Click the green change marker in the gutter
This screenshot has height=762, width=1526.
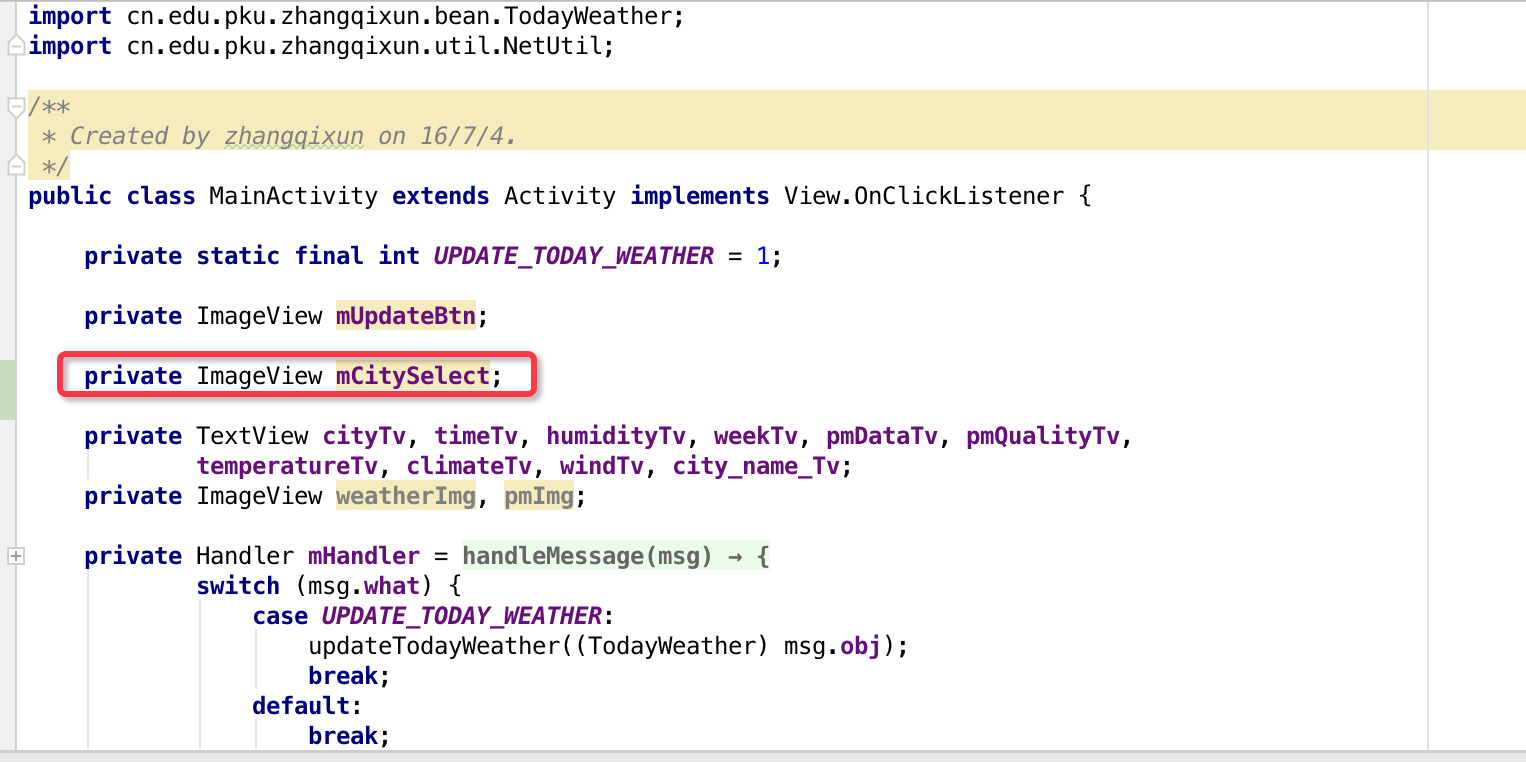coord(7,389)
